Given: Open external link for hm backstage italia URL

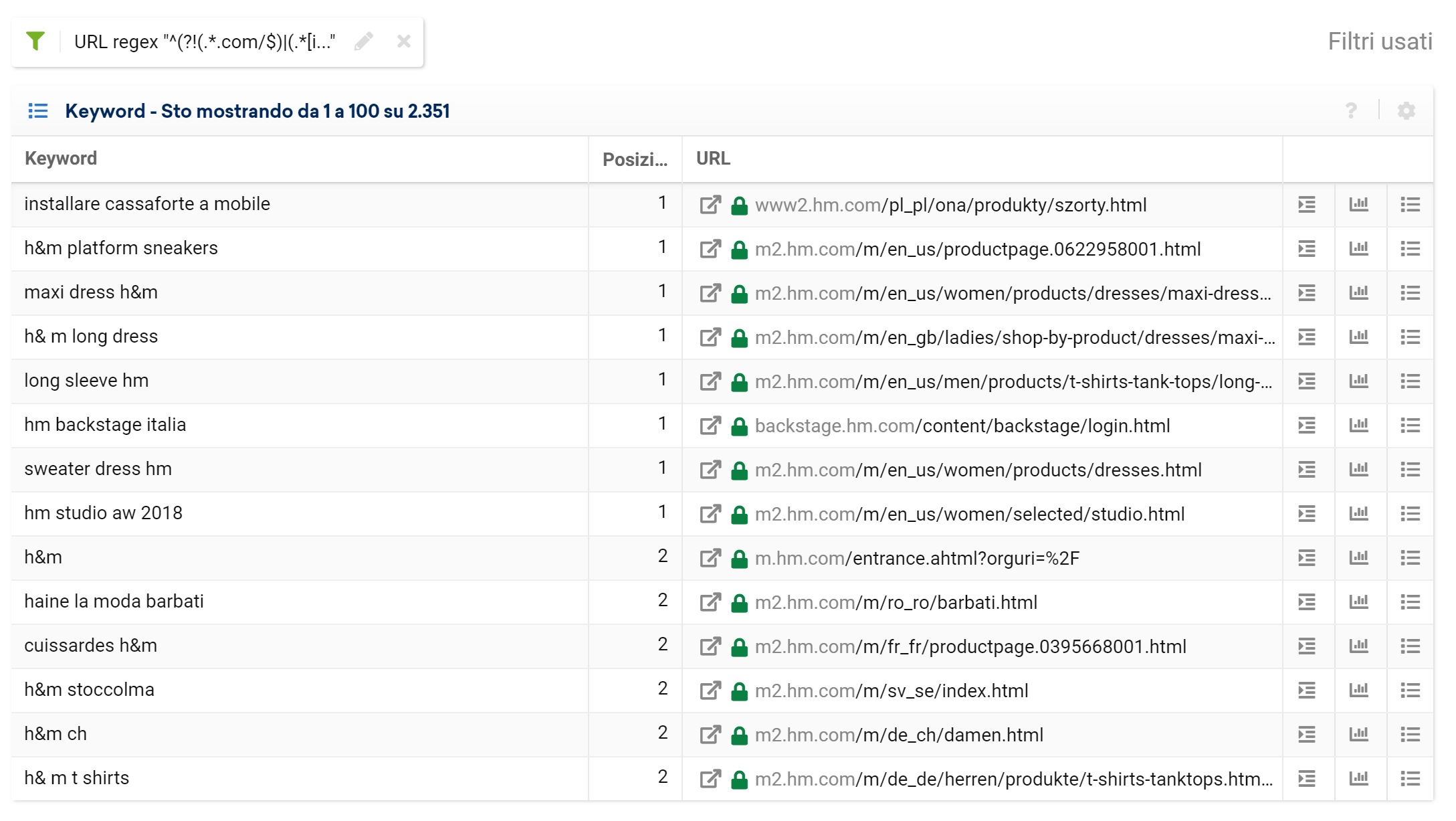Looking at the screenshot, I should pos(710,426).
